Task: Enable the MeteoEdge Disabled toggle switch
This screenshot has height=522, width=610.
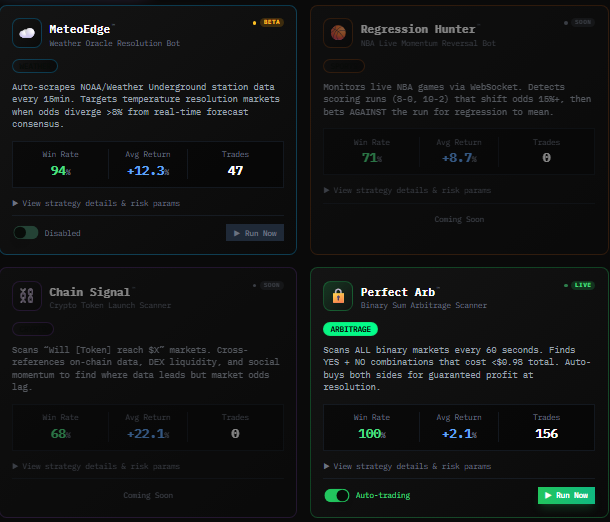Action: (26, 233)
